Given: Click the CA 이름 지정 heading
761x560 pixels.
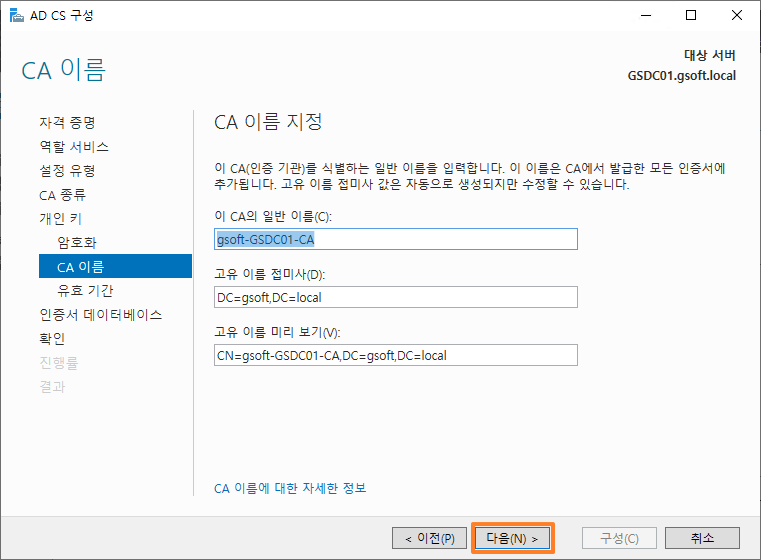Looking at the screenshot, I should (x=268, y=122).
